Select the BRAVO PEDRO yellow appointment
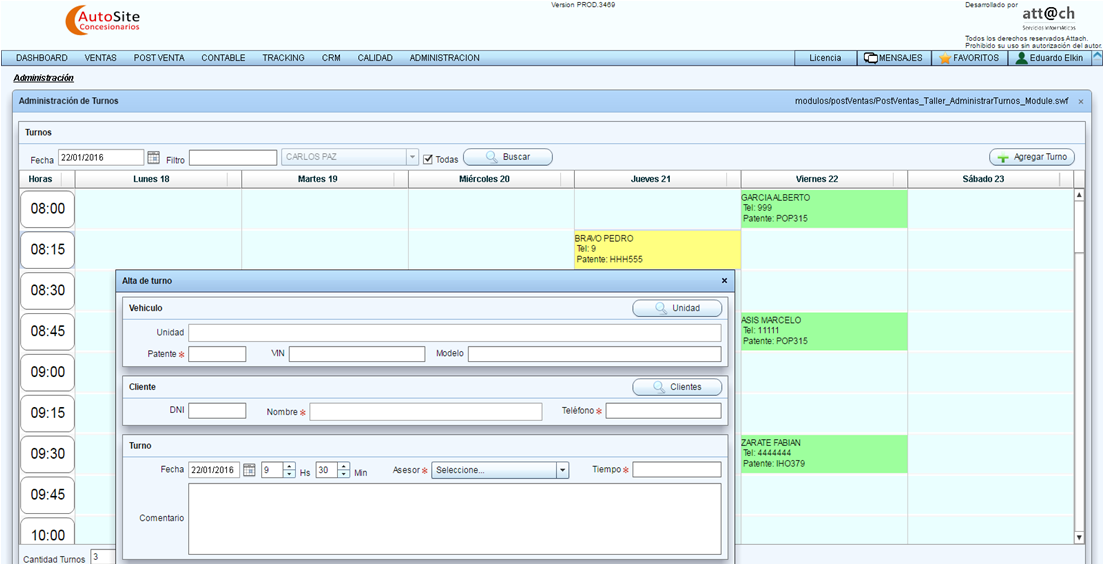Viewport: 1104px width, 565px height. 658,250
